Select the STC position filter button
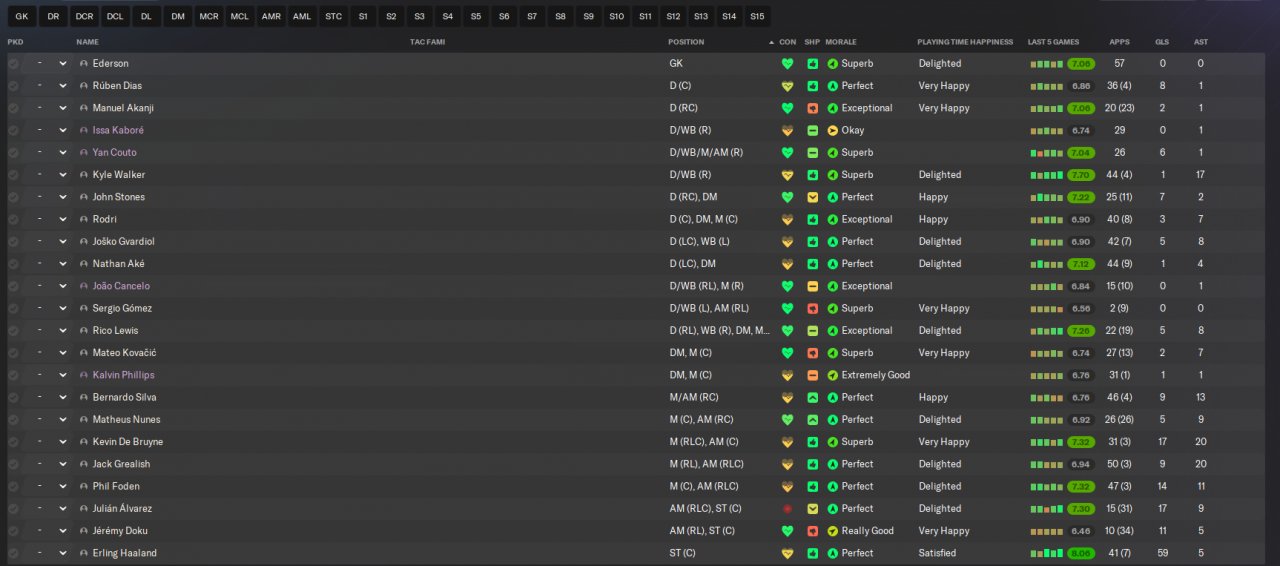Viewport: 1280px width, 566px height. pos(333,16)
